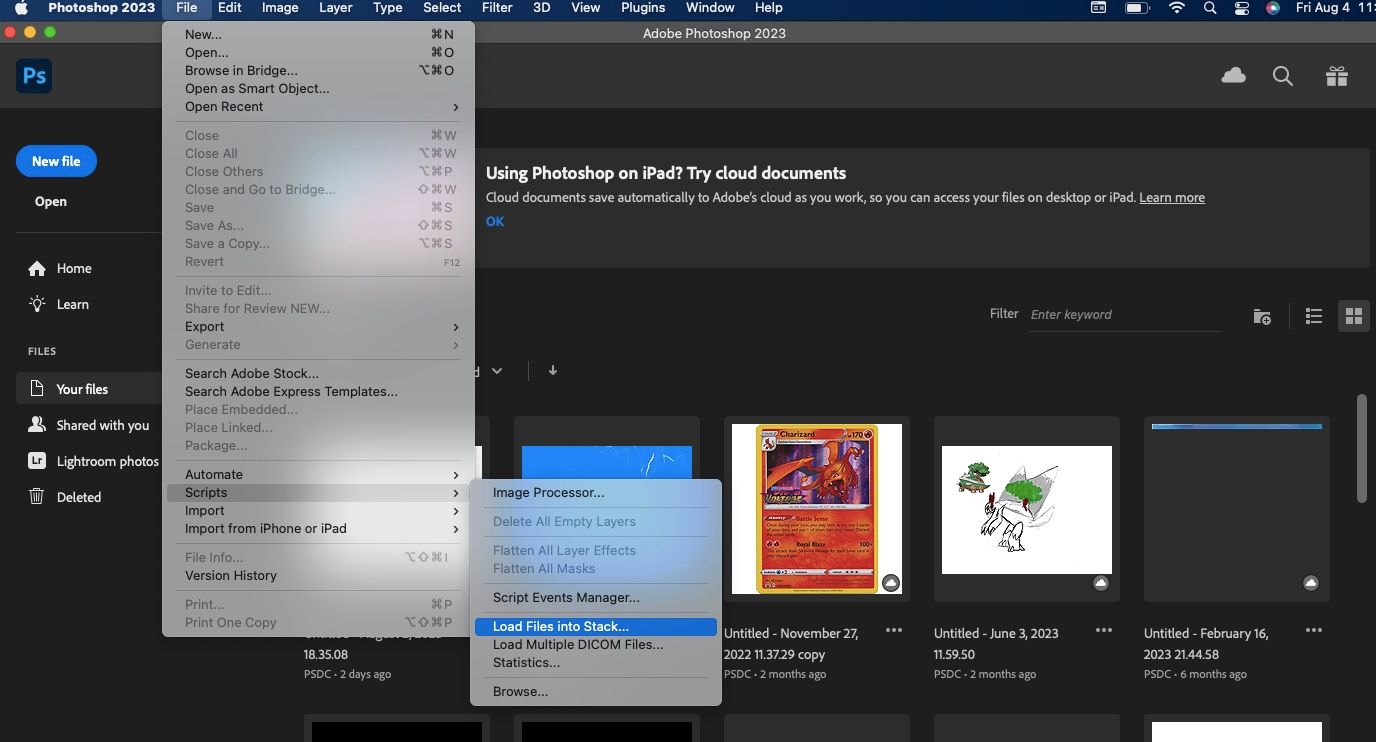The width and height of the screenshot is (1376, 742).
Task: Select Load Files into Stack script
Action: point(596,627)
